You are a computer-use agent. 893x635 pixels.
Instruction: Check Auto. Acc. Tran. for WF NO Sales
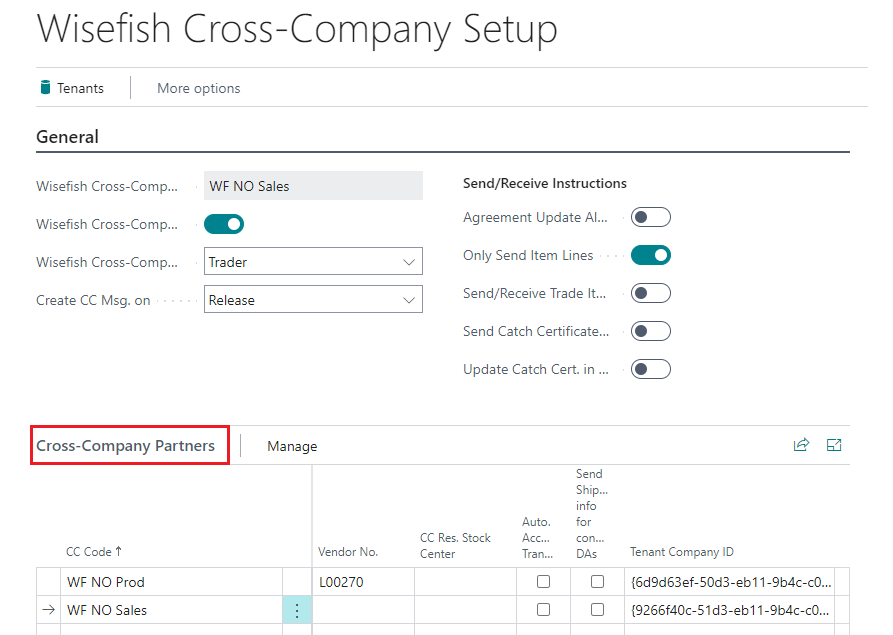click(543, 609)
